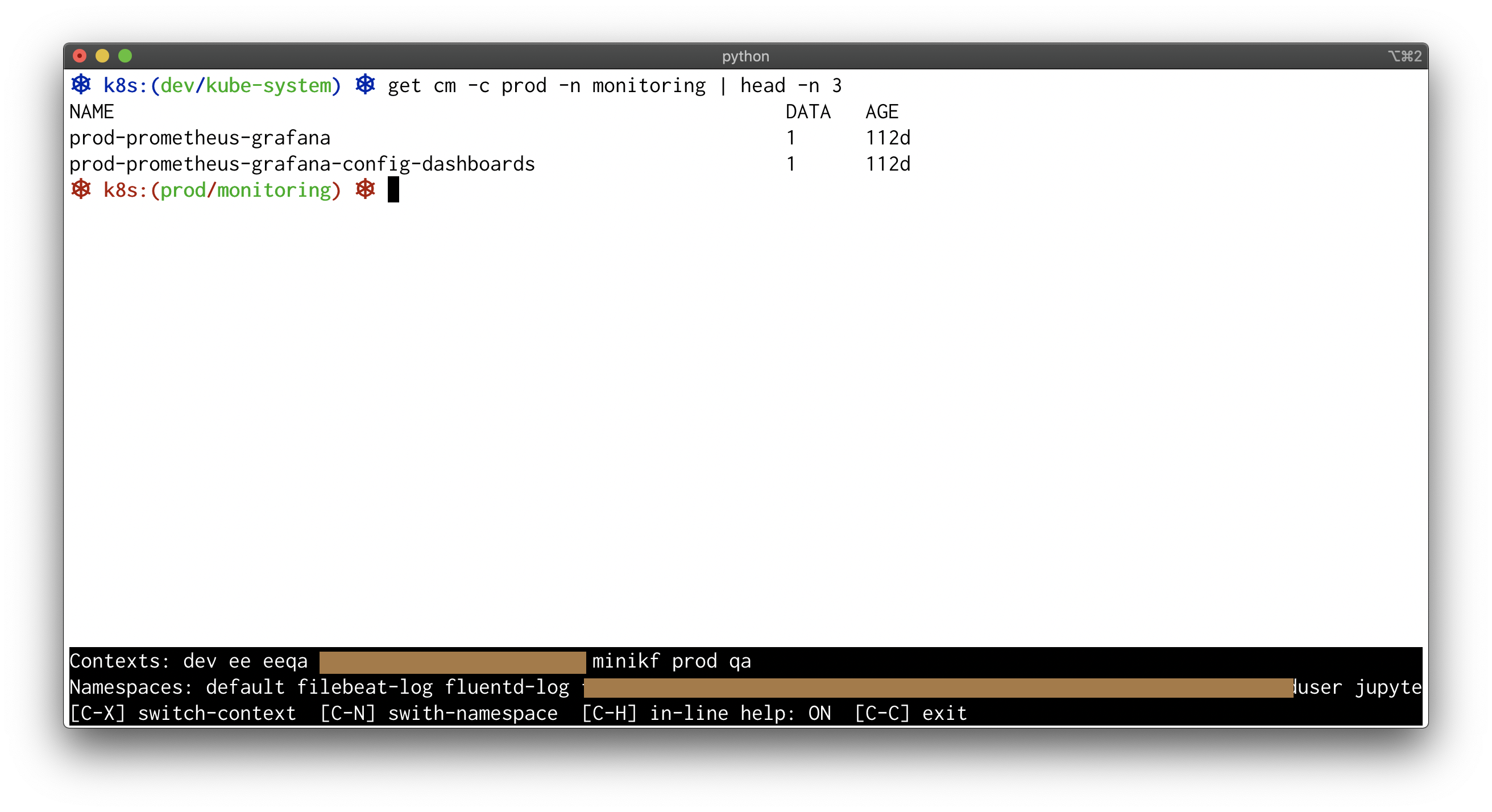Click the 'python' window title

coord(745,56)
